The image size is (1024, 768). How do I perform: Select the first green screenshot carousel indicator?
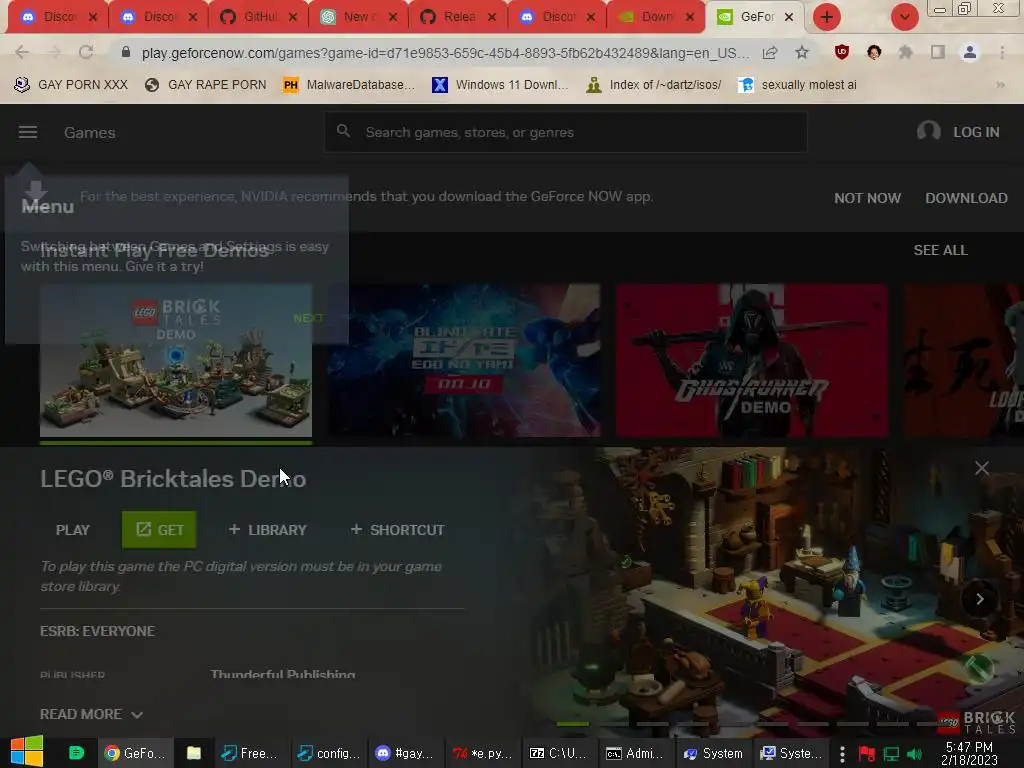[x=572, y=724]
